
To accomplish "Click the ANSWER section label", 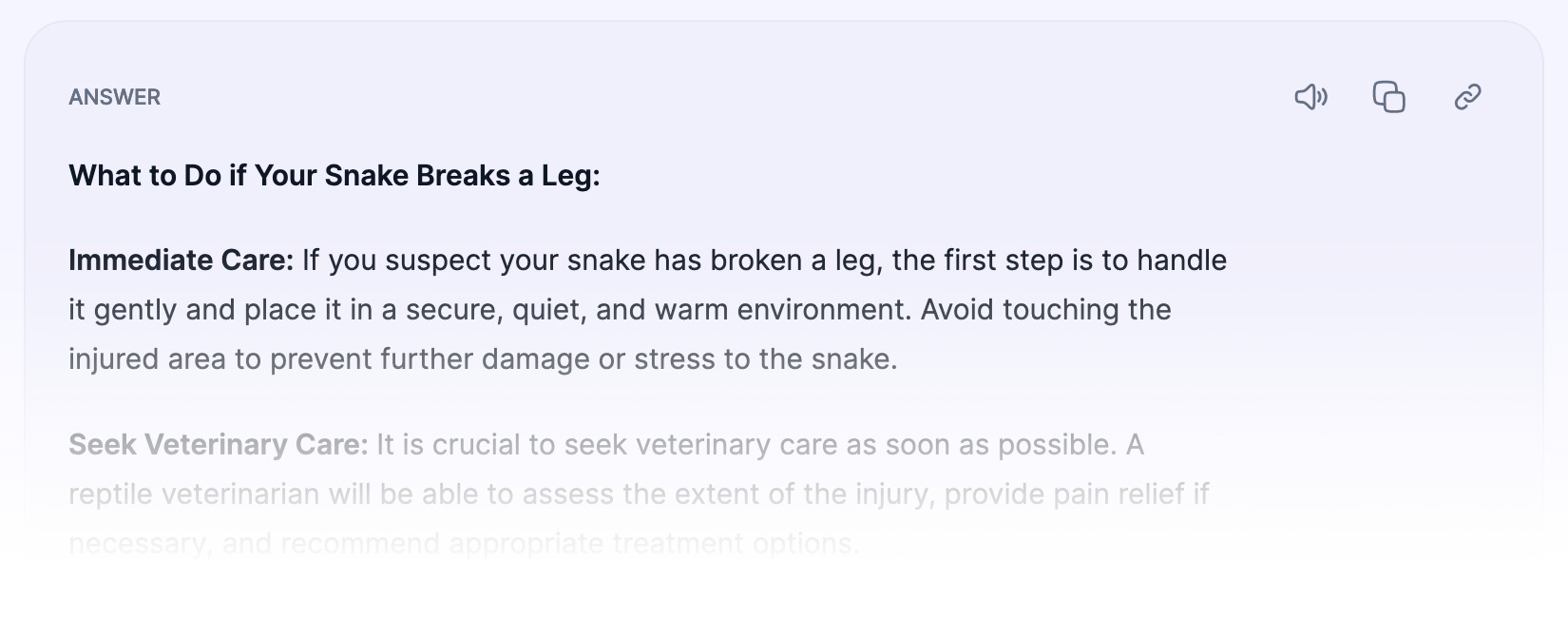I will point(115,97).
